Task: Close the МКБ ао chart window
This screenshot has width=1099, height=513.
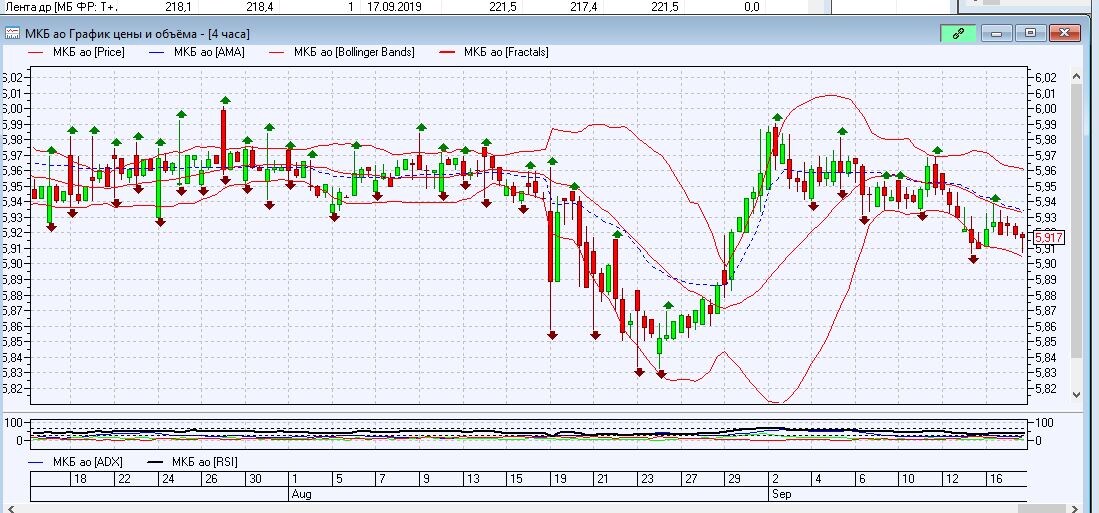Action: coord(1065,33)
